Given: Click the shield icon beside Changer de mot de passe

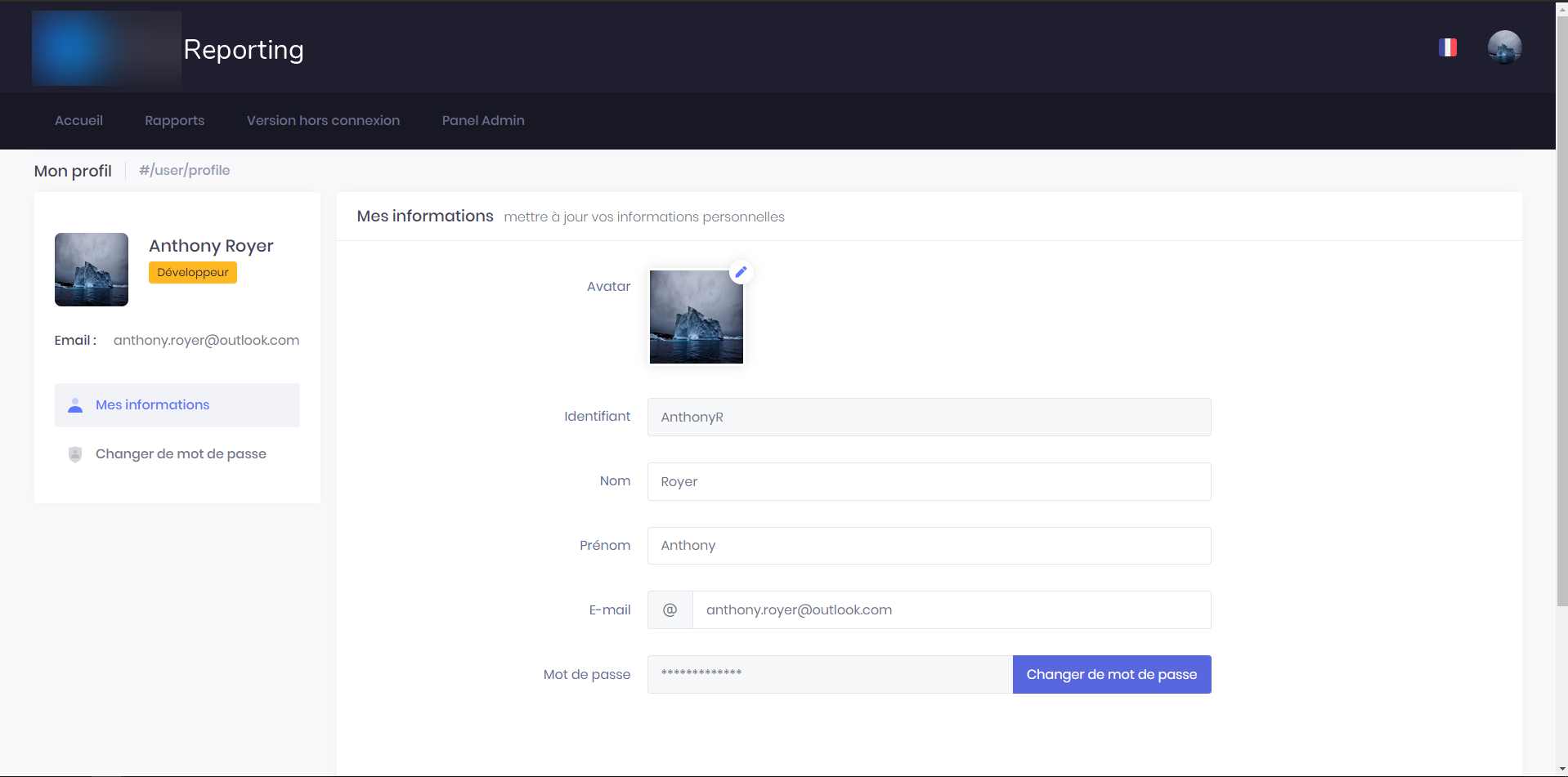Looking at the screenshot, I should 75,454.
